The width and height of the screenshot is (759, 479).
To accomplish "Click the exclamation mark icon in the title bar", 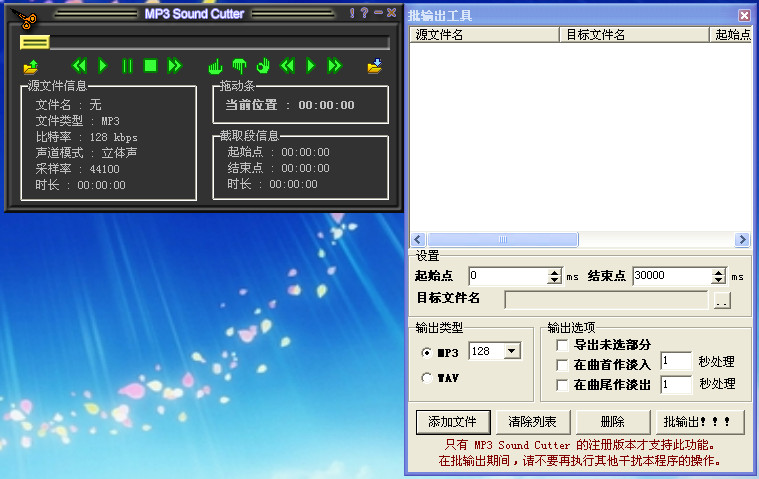I will click(352, 13).
